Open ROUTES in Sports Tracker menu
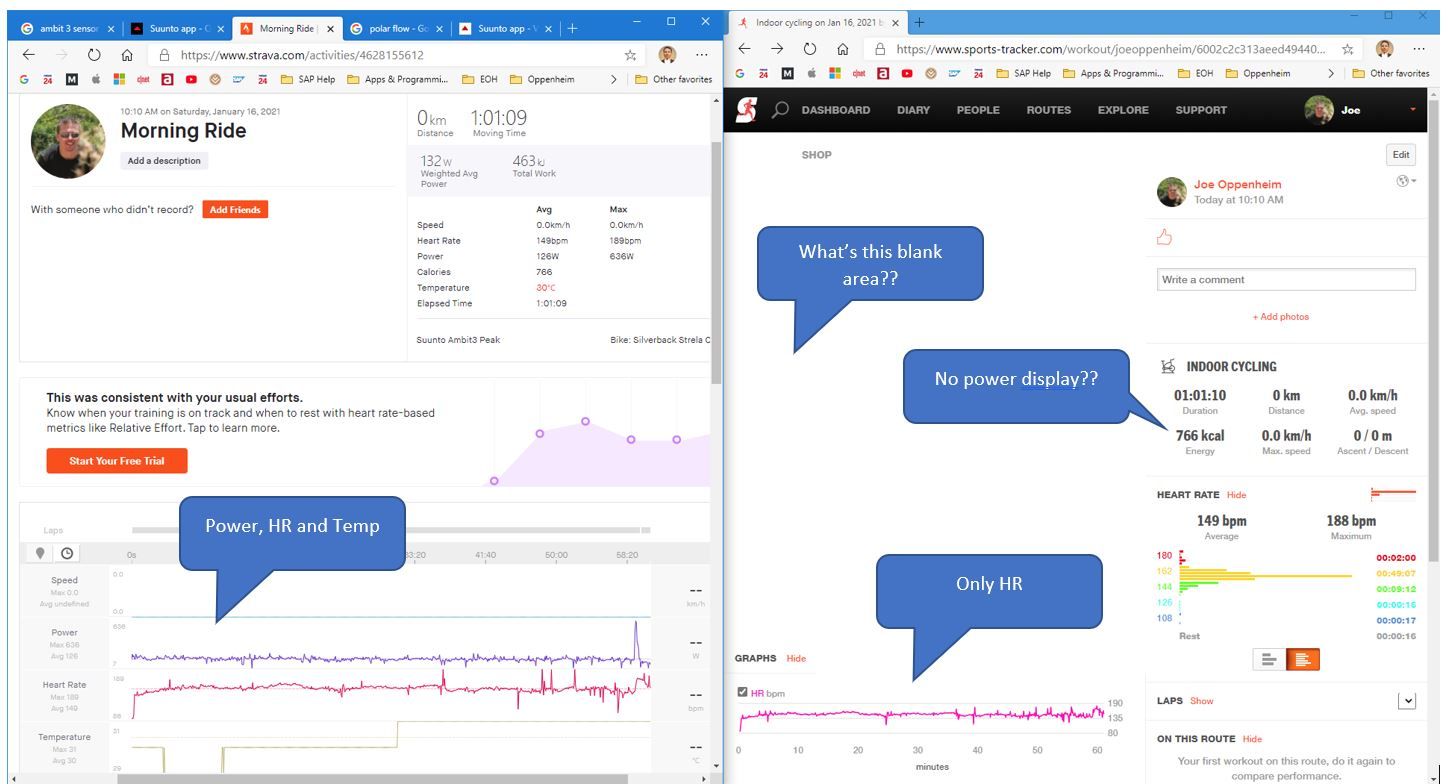 1048,110
